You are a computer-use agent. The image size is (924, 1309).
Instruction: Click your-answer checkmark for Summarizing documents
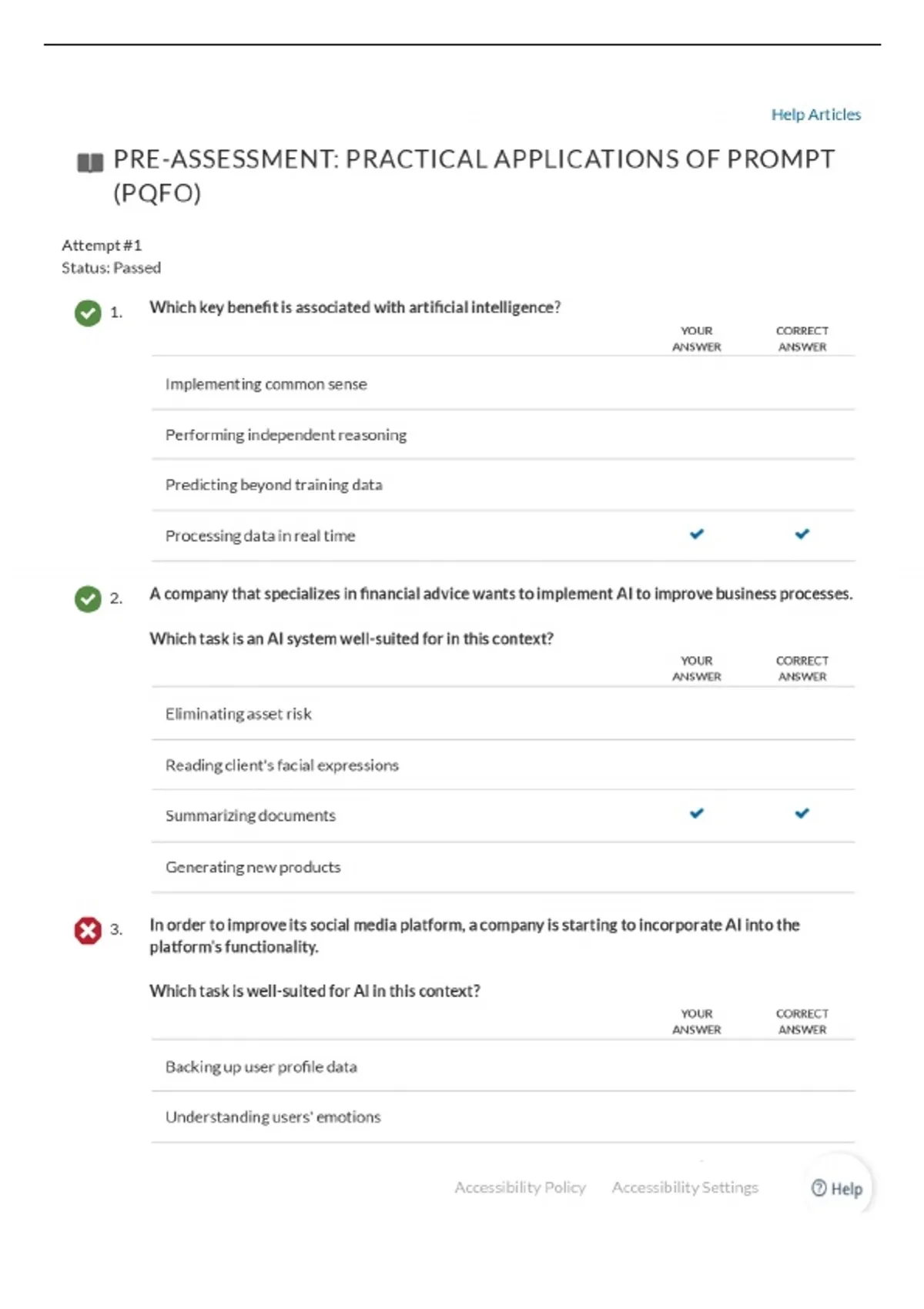click(x=697, y=813)
